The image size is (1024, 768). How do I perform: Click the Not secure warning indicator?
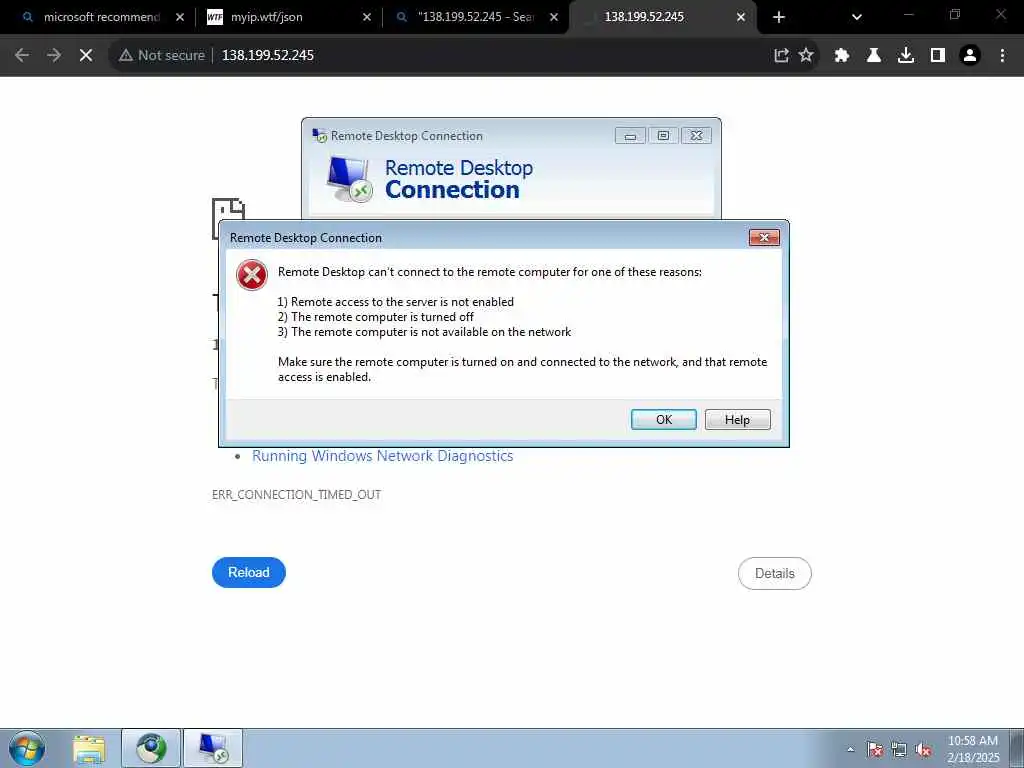(x=161, y=56)
